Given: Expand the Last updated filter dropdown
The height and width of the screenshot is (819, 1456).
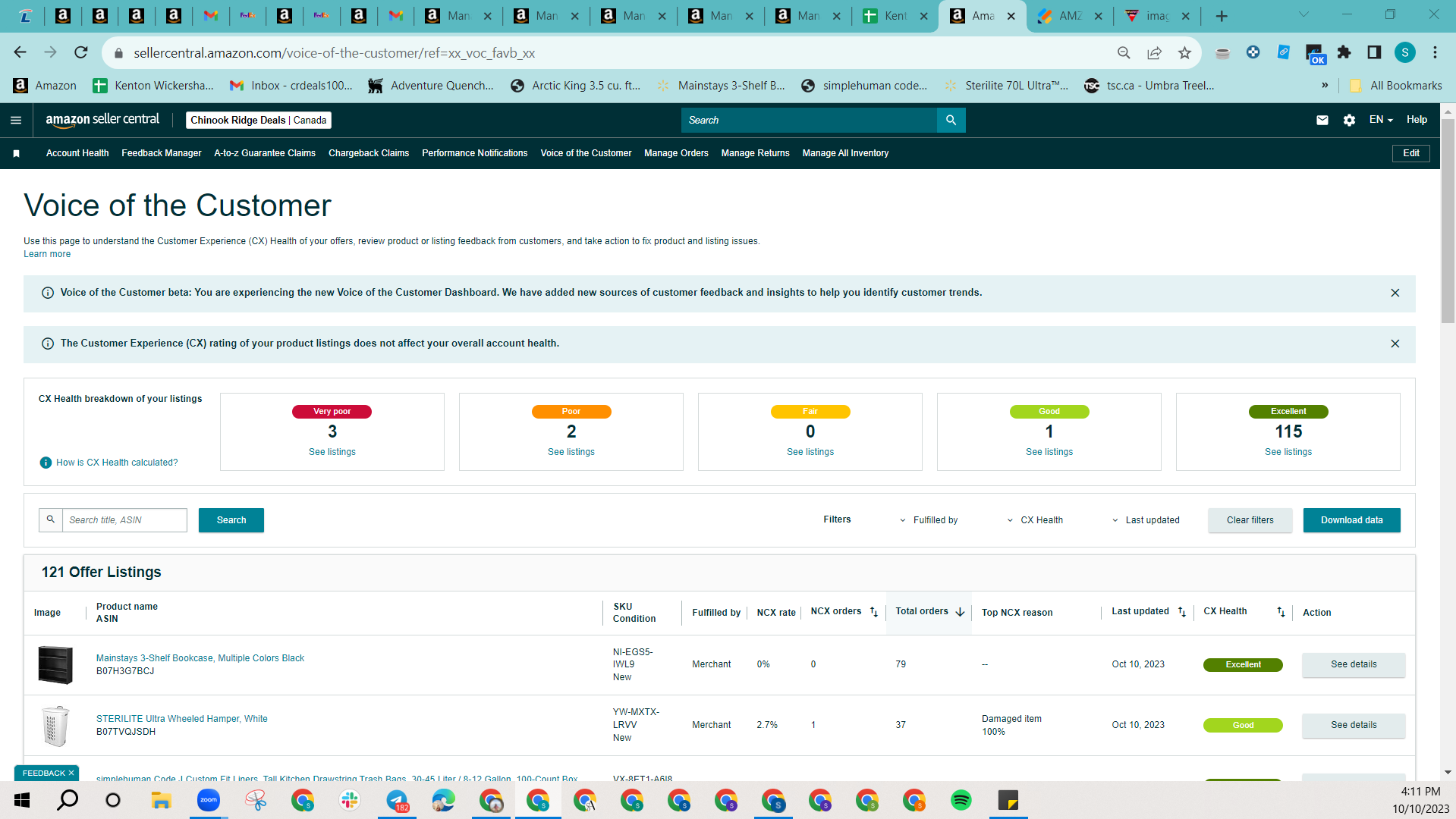Looking at the screenshot, I should 1146,520.
